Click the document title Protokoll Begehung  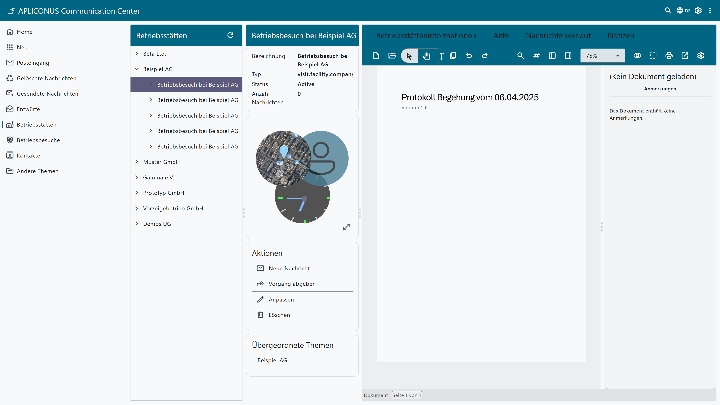click(x=470, y=97)
